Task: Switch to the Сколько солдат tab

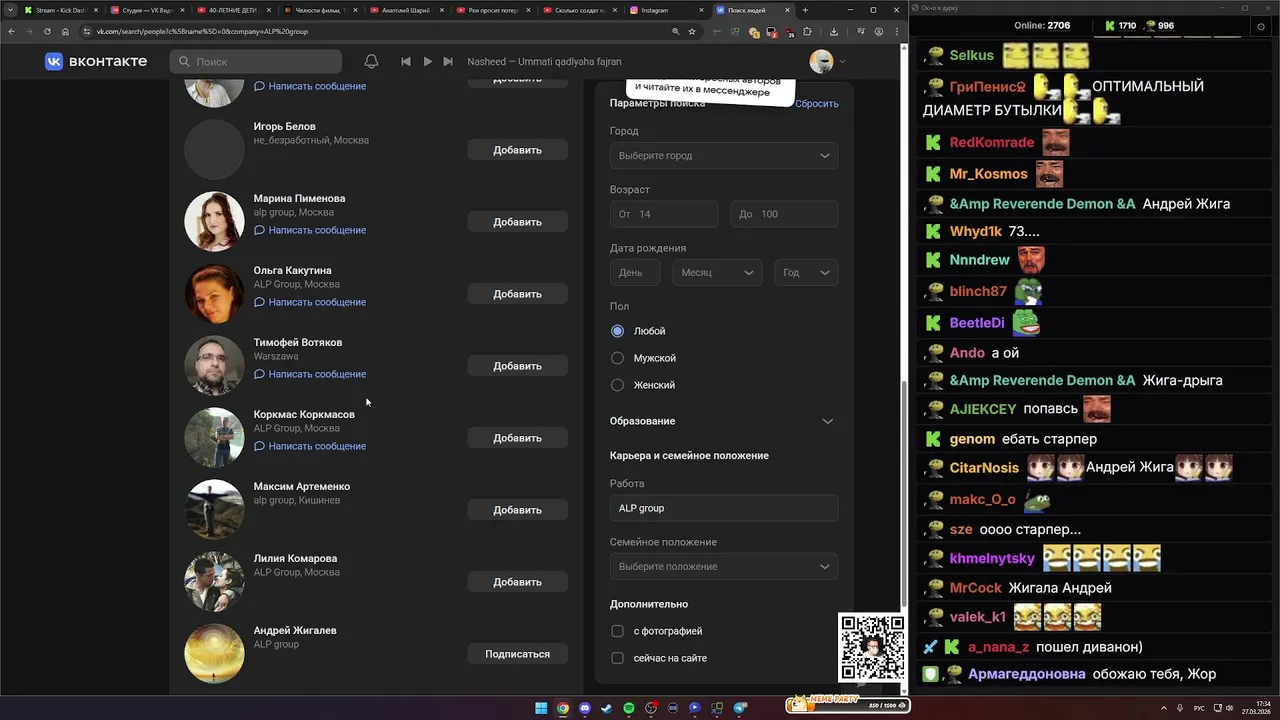Action: (581, 10)
